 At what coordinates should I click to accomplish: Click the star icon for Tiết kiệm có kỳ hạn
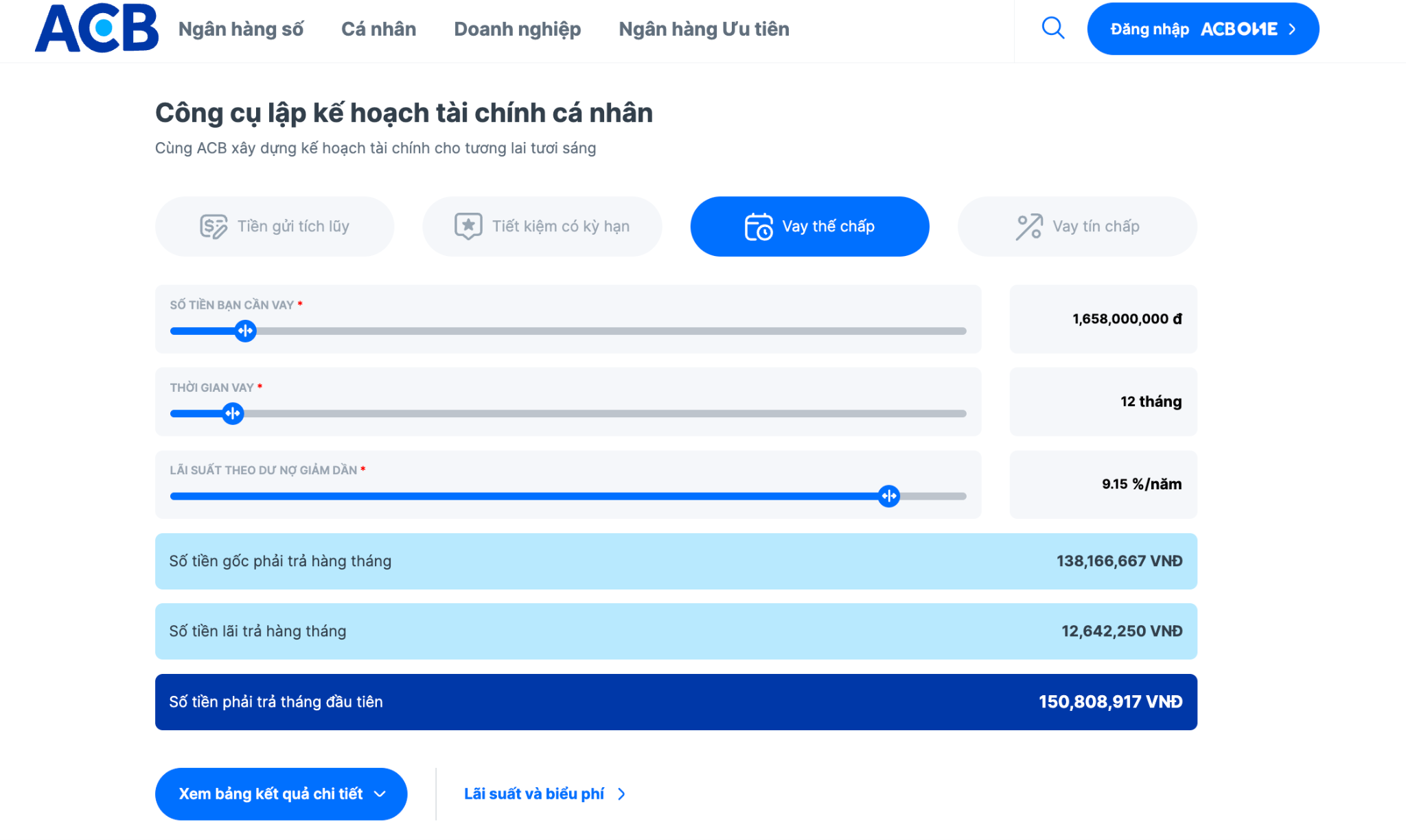(x=468, y=226)
